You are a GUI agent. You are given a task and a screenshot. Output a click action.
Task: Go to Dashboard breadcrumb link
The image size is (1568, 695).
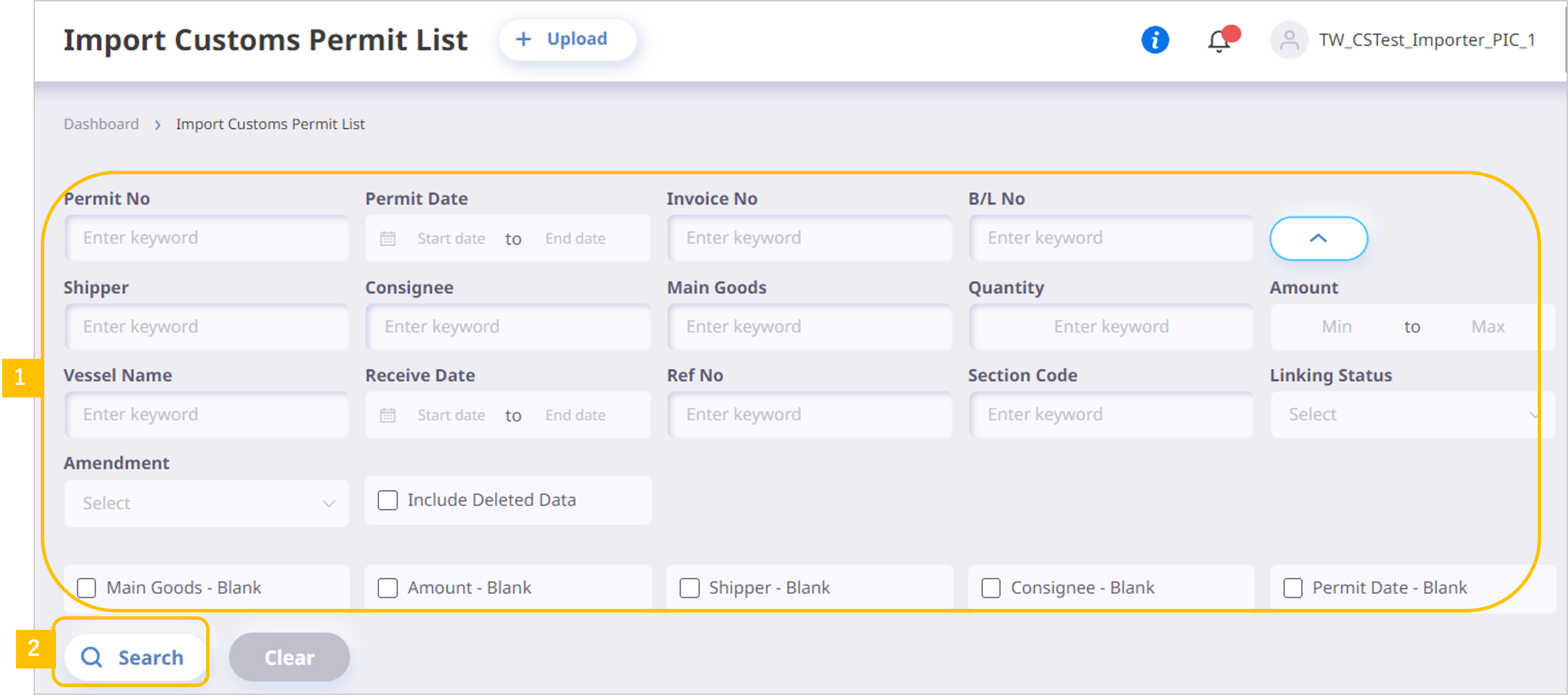pyautogui.click(x=101, y=124)
